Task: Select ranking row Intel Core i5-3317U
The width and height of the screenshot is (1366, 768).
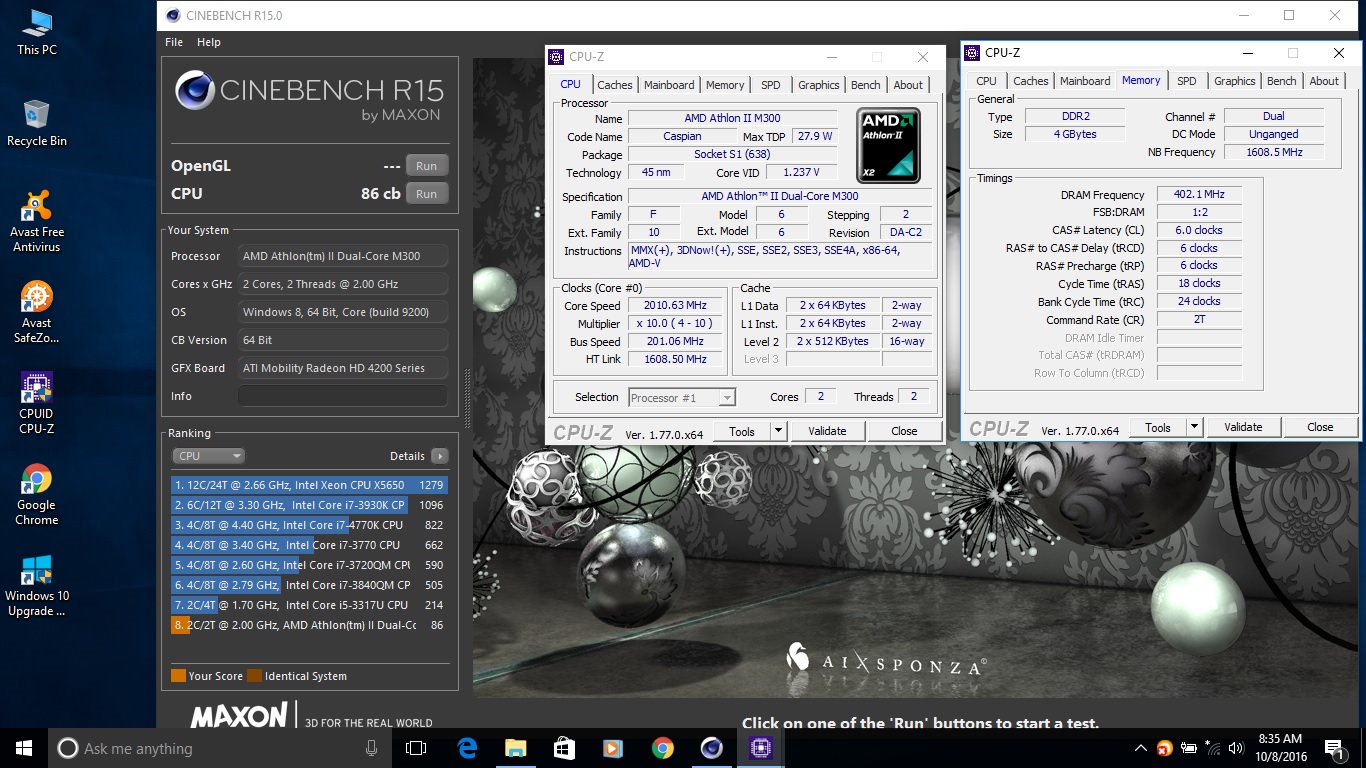Action: 308,605
